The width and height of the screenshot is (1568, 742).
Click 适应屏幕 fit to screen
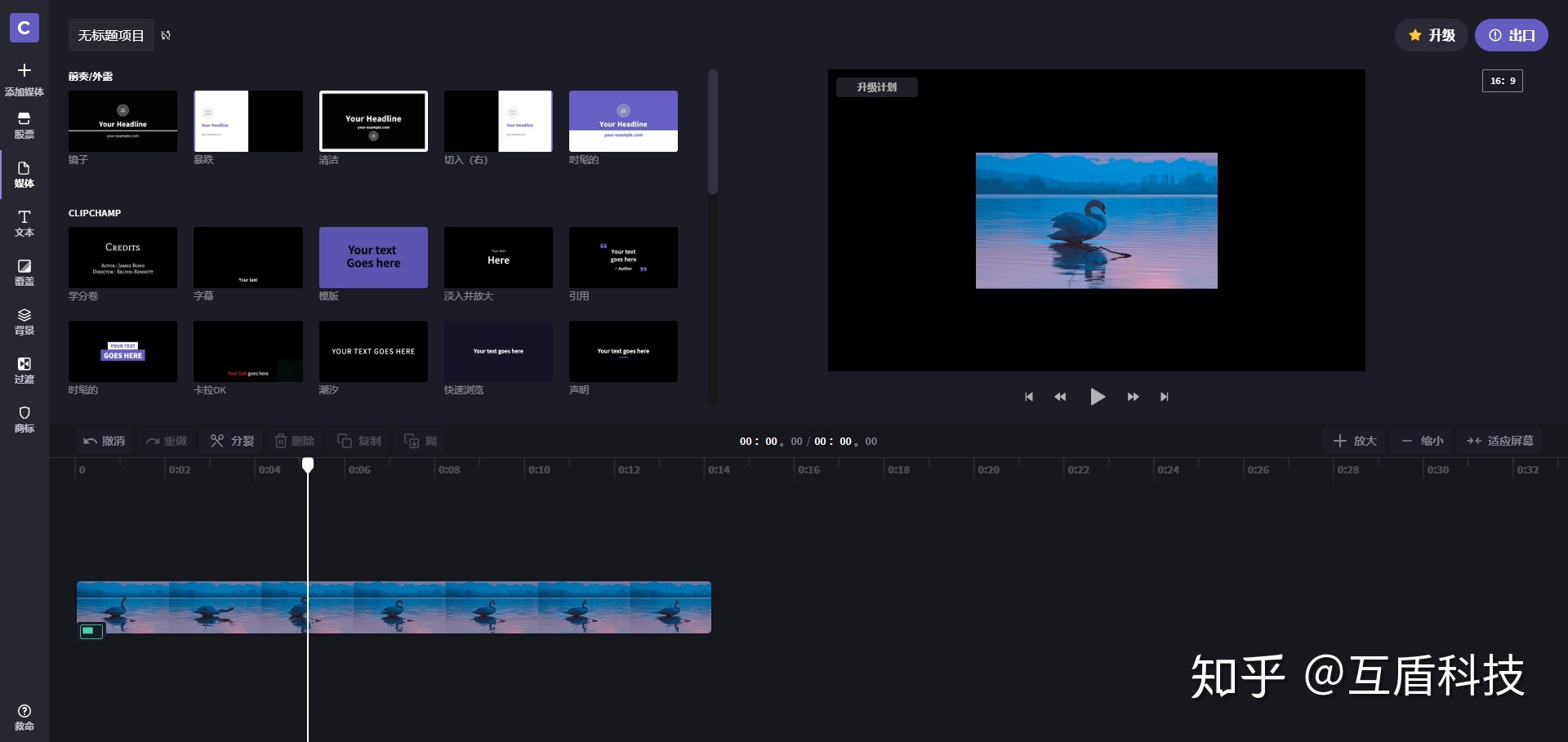coord(1499,441)
